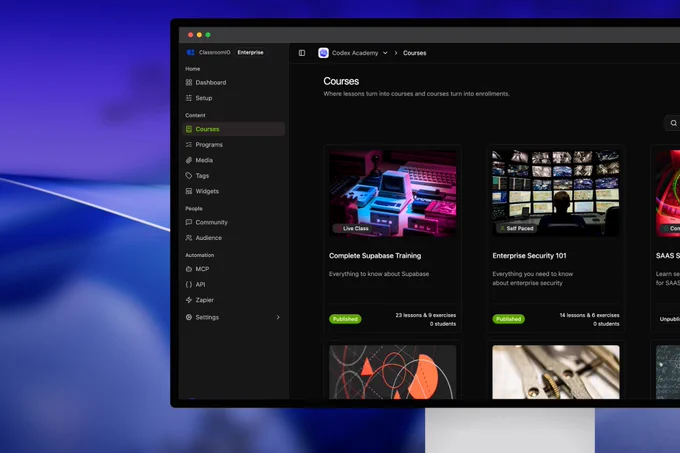Image resolution: width=680 pixels, height=453 pixels.
Task: Click the Enterprise Security 101 title
Action: tap(530, 256)
